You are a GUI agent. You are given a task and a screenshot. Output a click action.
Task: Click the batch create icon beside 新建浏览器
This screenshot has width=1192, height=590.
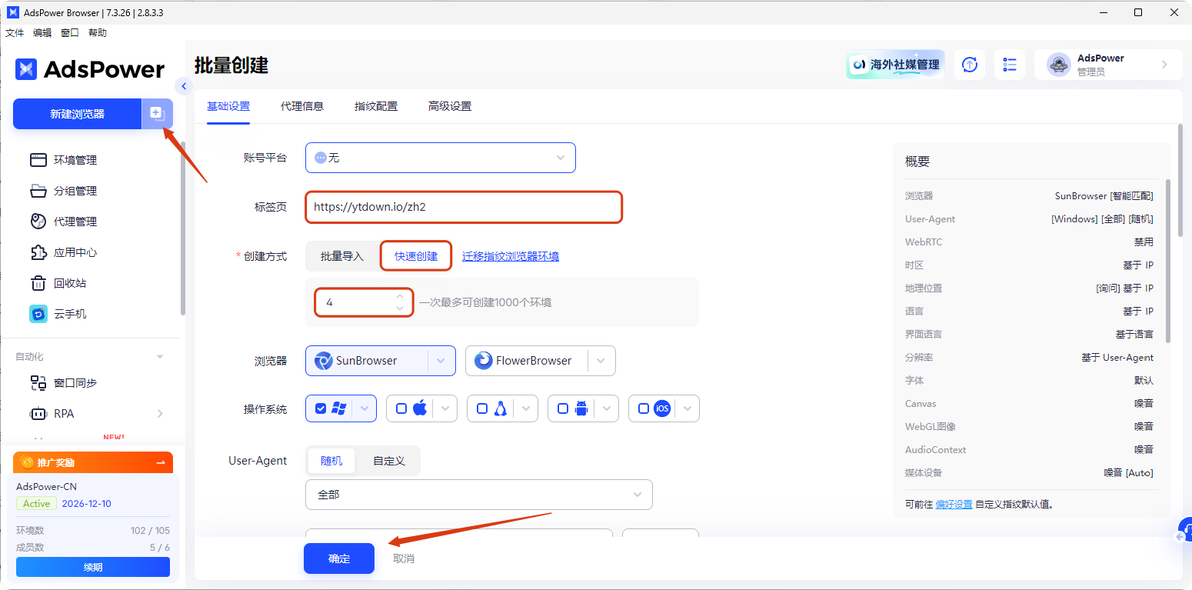tap(157, 114)
